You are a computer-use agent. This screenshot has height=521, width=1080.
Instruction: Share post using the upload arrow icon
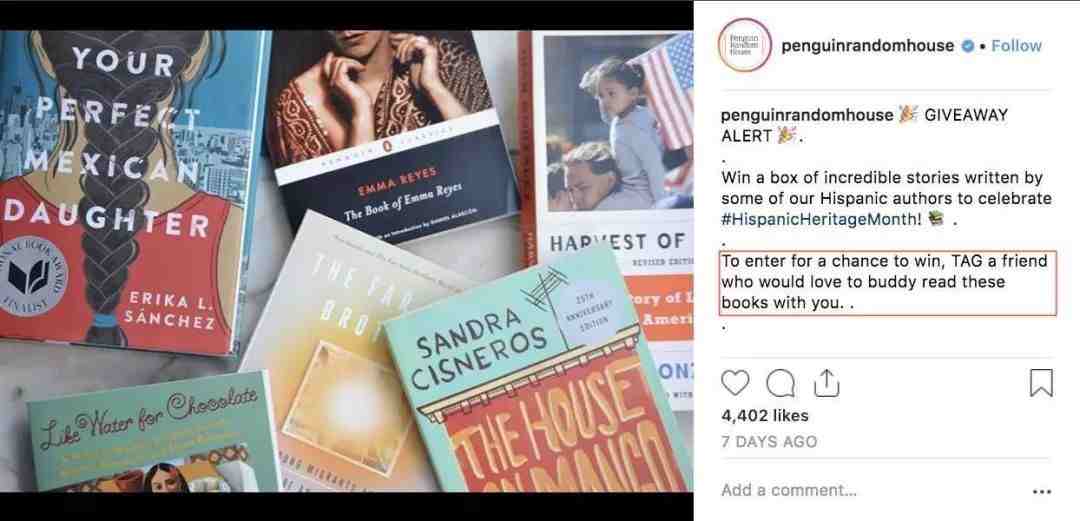point(826,383)
